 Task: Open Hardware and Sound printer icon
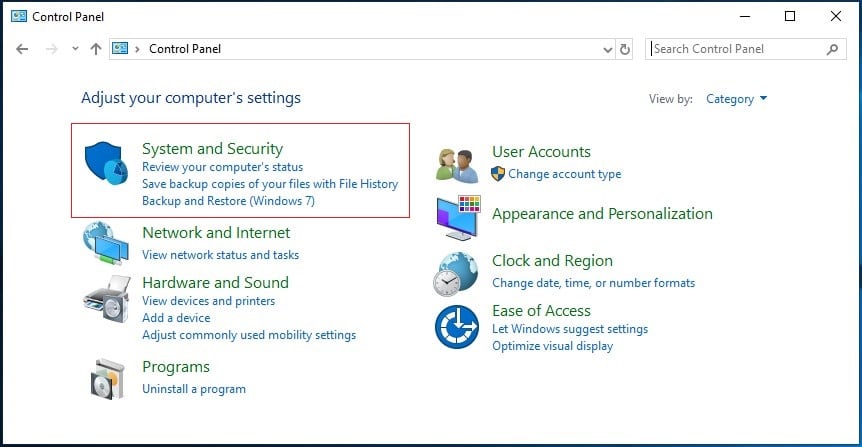click(x=107, y=300)
